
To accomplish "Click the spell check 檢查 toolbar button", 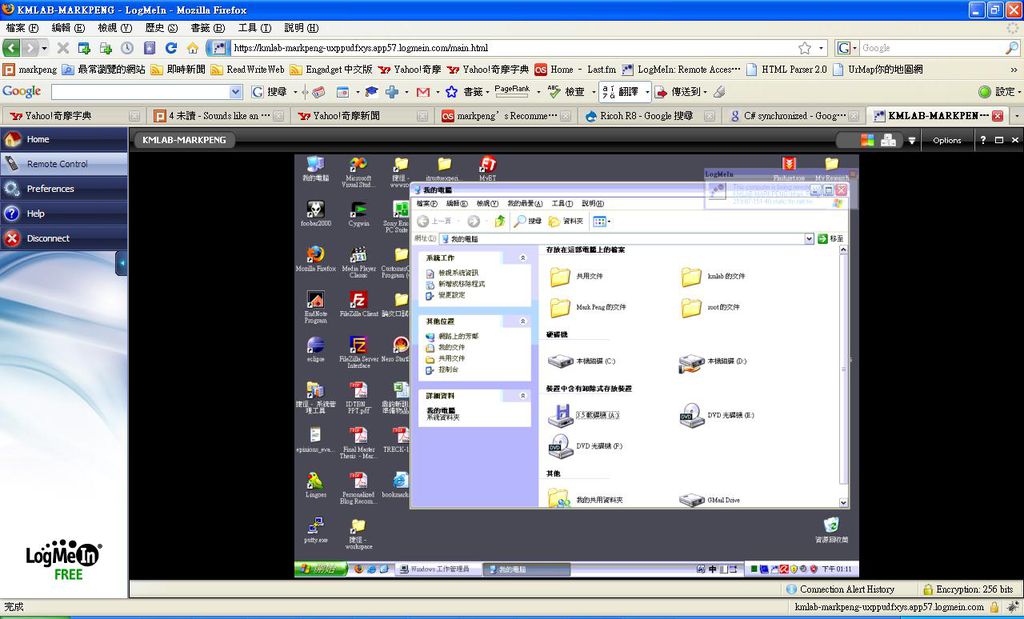I will tap(567, 92).
